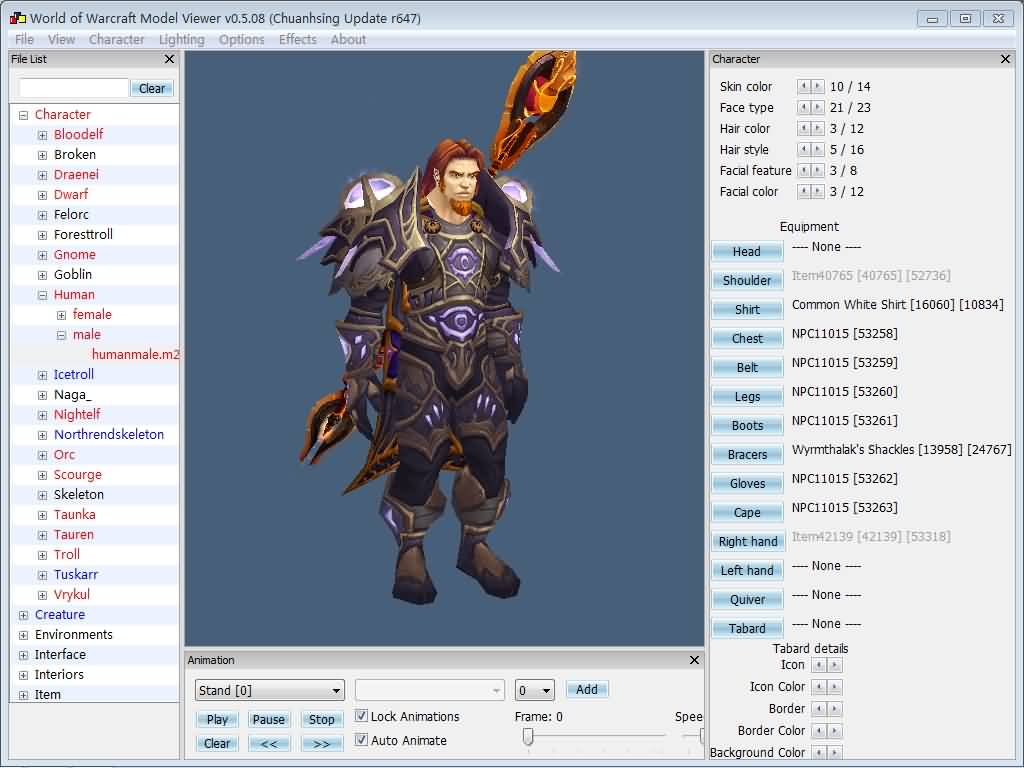Viewport: 1024px width, 768px height.
Task: Open the empty secondary animation dropdown
Action: point(430,690)
